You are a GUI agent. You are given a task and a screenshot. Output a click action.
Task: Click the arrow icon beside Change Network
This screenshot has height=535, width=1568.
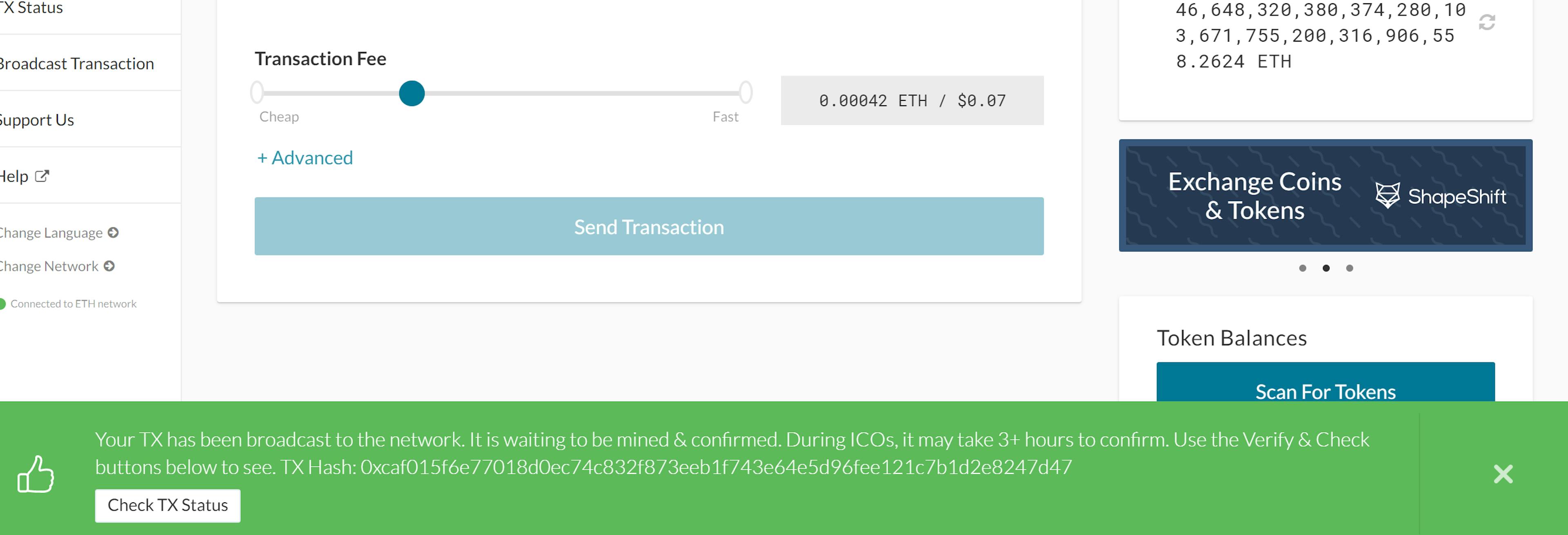point(109,266)
